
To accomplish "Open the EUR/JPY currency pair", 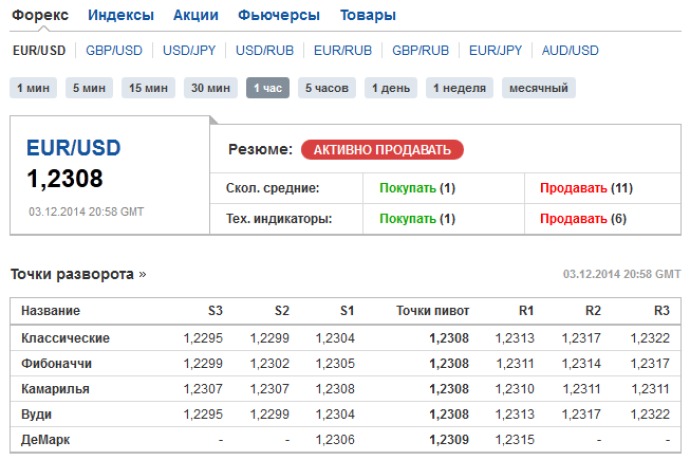I will coord(495,51).
